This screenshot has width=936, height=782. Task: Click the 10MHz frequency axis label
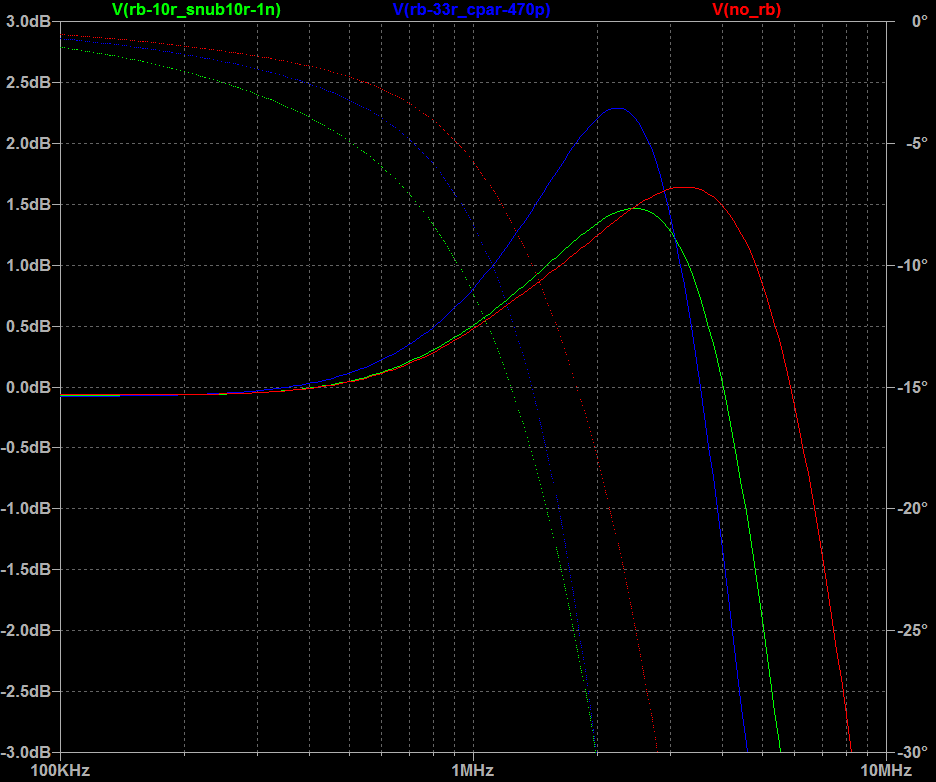tap(886, 771)
